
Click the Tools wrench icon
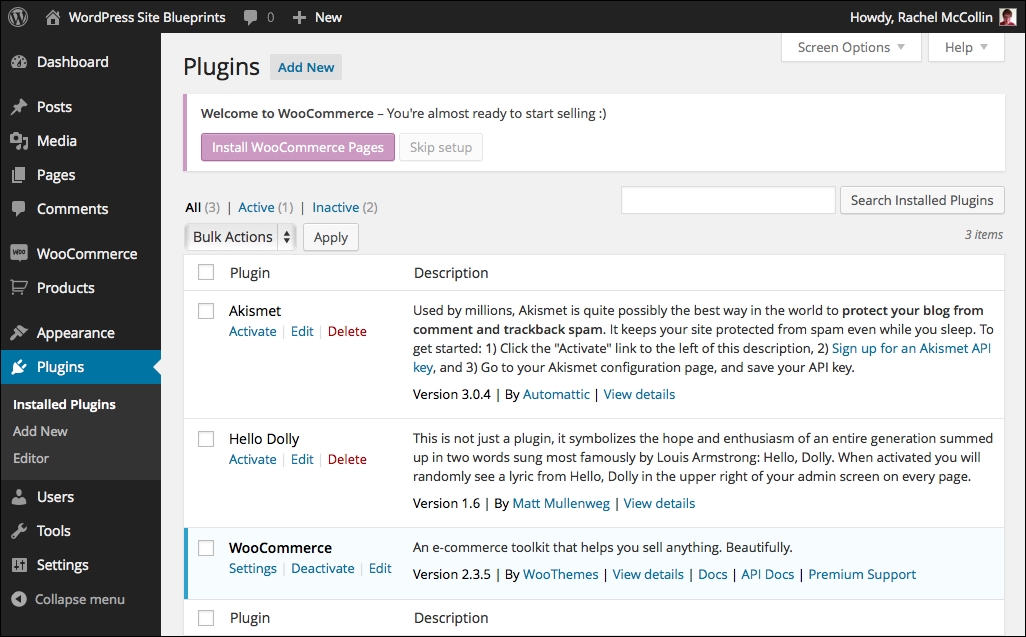click(19, 531)
